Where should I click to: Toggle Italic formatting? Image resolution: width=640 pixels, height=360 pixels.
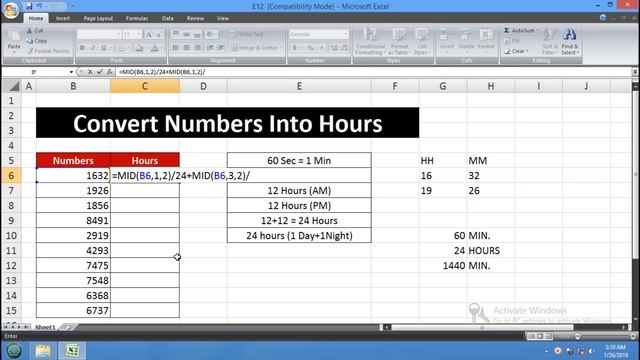click(93, 48)
